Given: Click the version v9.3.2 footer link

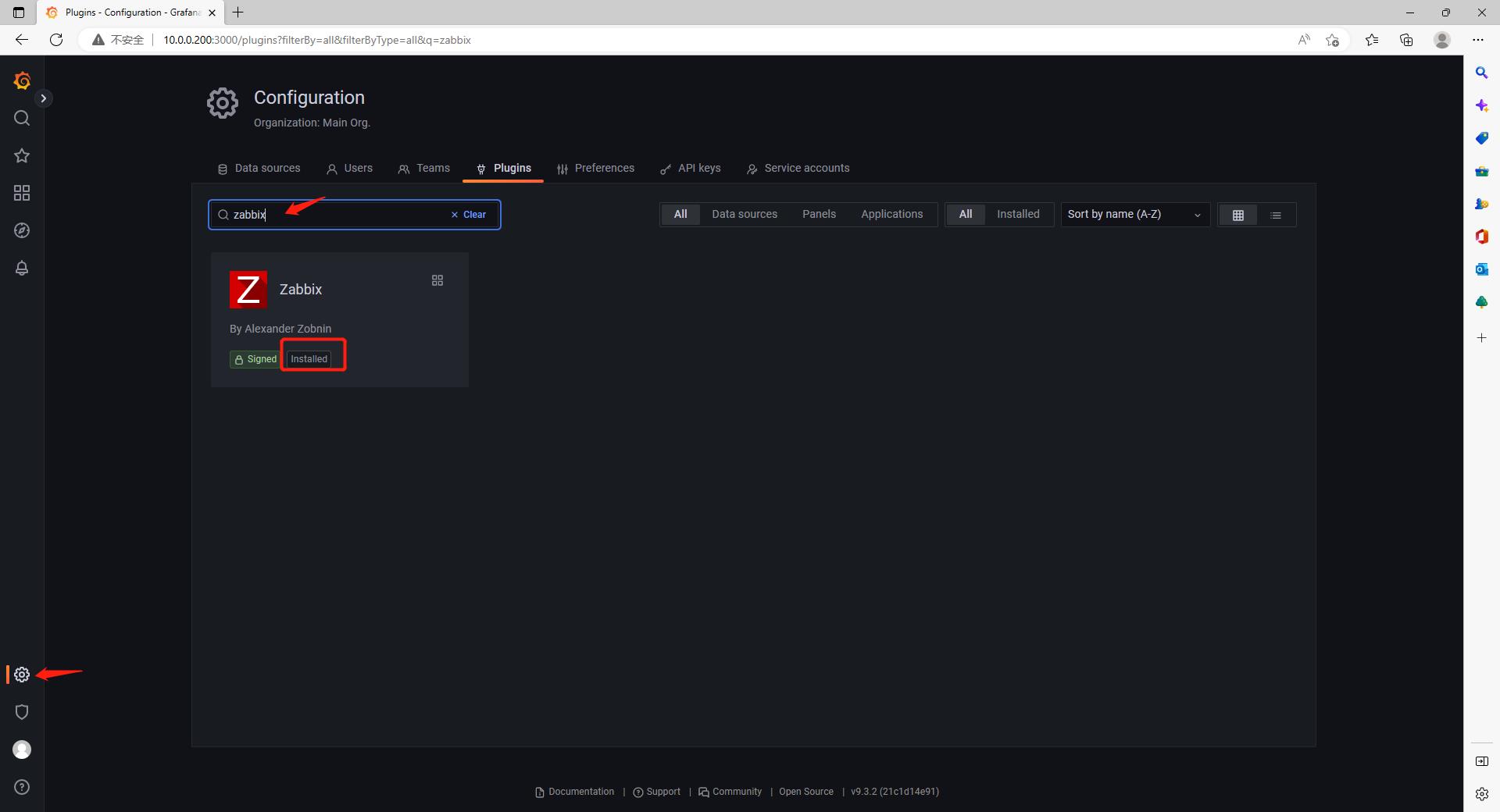Looking at the screenshot, I should [895, 792].
